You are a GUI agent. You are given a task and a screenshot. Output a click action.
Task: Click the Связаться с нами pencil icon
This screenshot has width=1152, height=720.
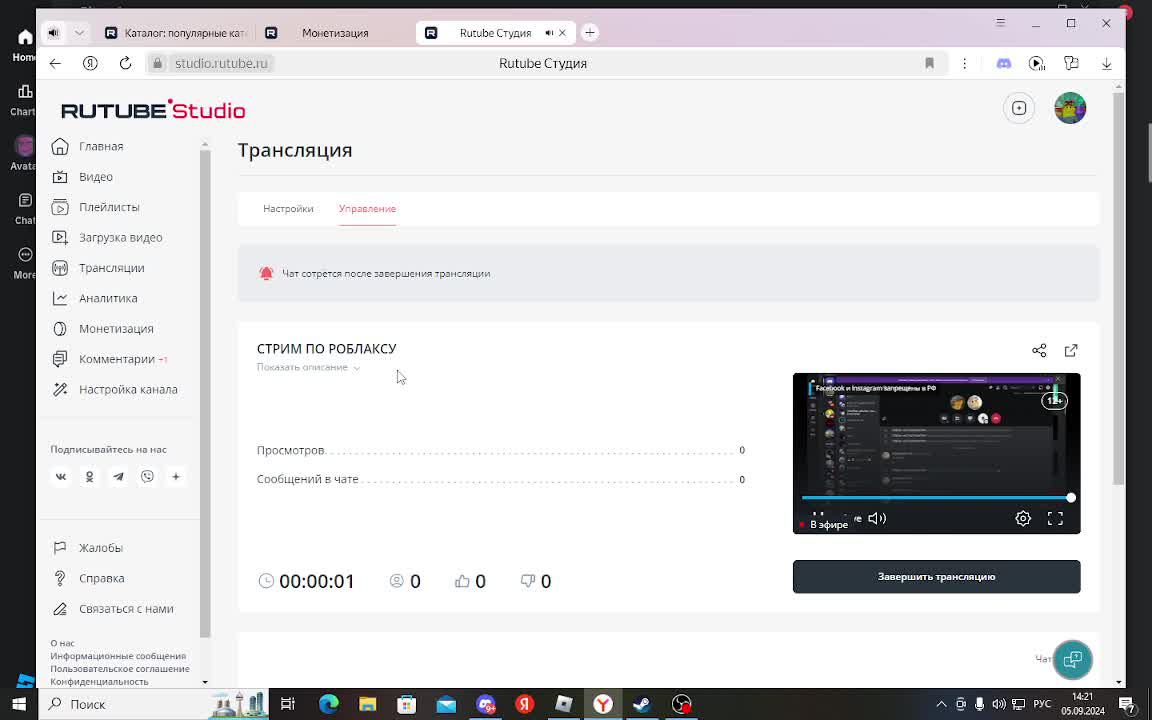point(60,609)
